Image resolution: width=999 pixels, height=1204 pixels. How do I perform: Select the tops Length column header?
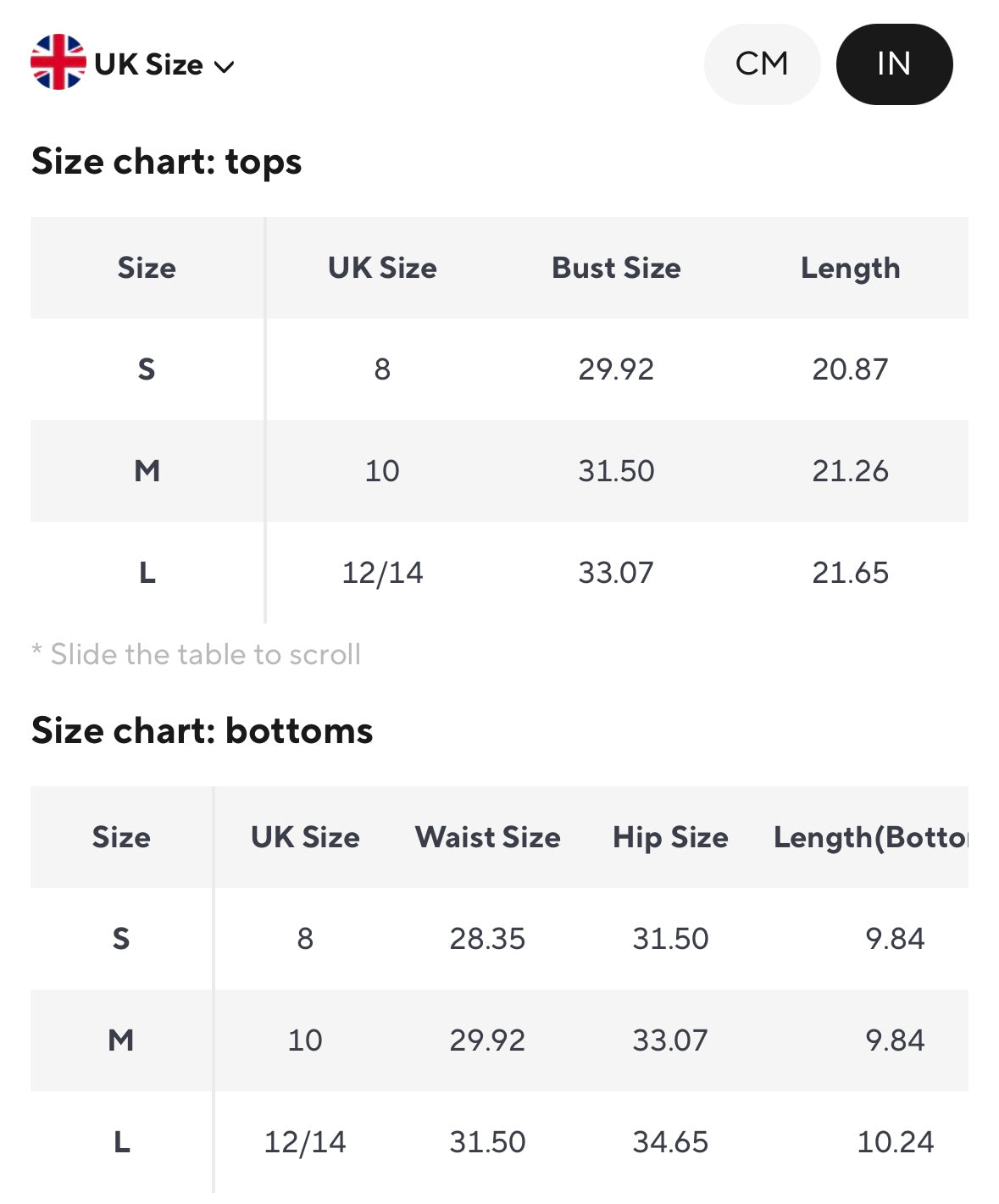pyautogui.click(x=850, y=269)
